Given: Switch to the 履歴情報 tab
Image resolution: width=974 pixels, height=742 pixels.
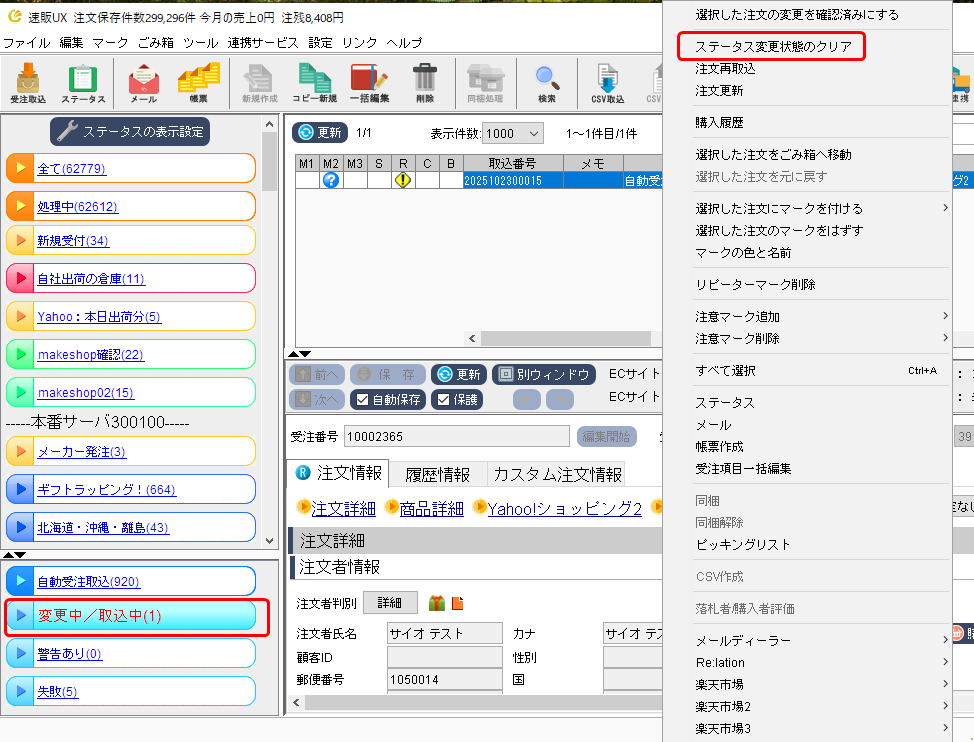Looking at the screenshot, I should 437,474.
